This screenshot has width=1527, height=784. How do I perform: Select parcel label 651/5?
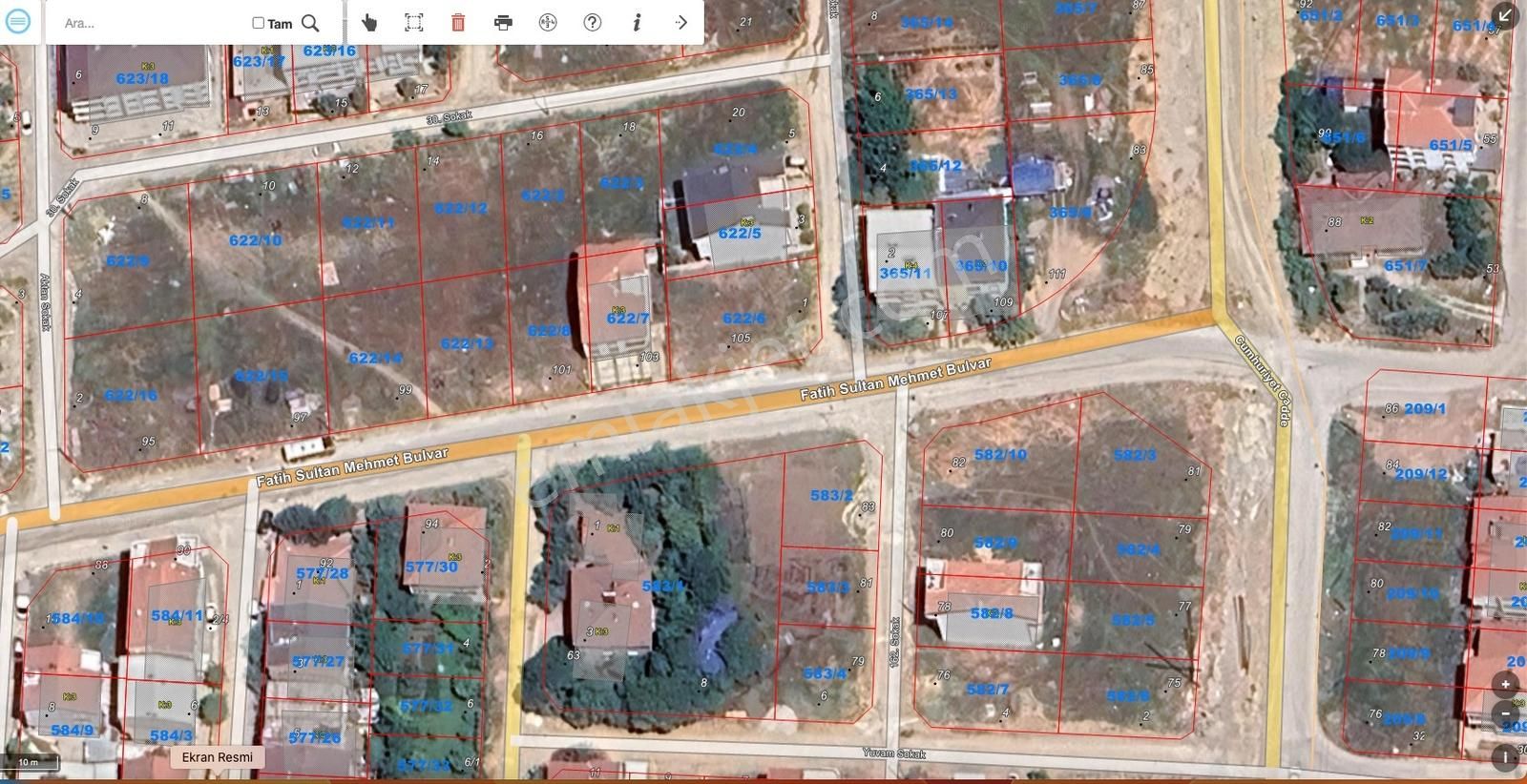pos(1451,146)
